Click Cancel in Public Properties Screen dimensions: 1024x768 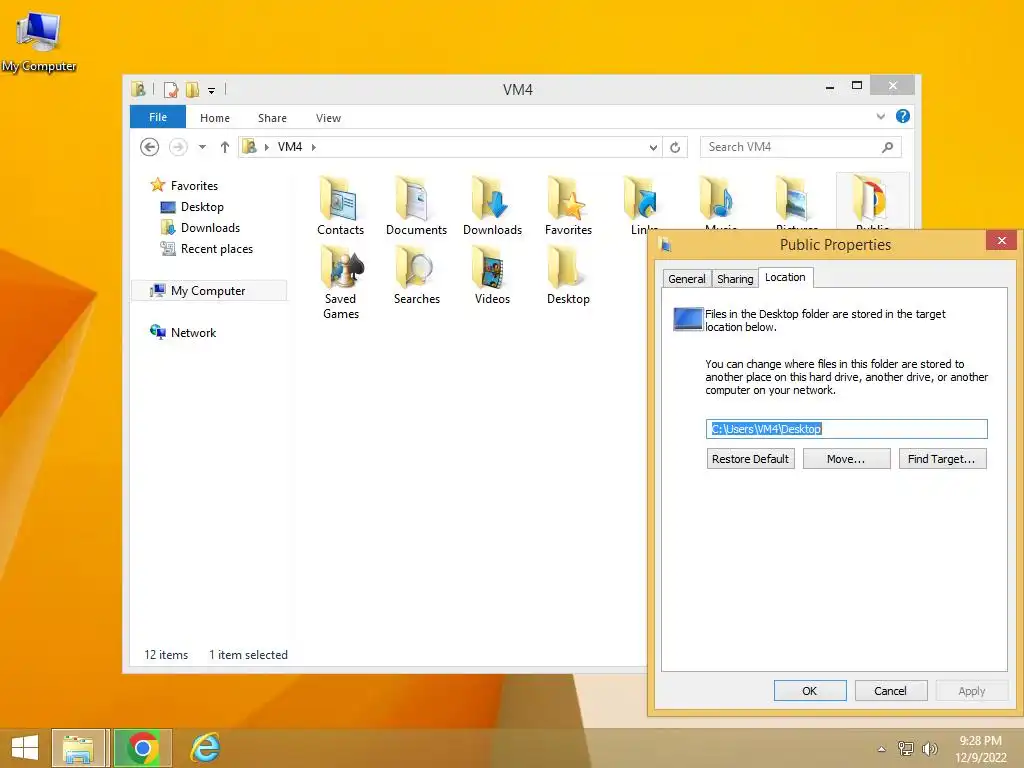(890, 691)
